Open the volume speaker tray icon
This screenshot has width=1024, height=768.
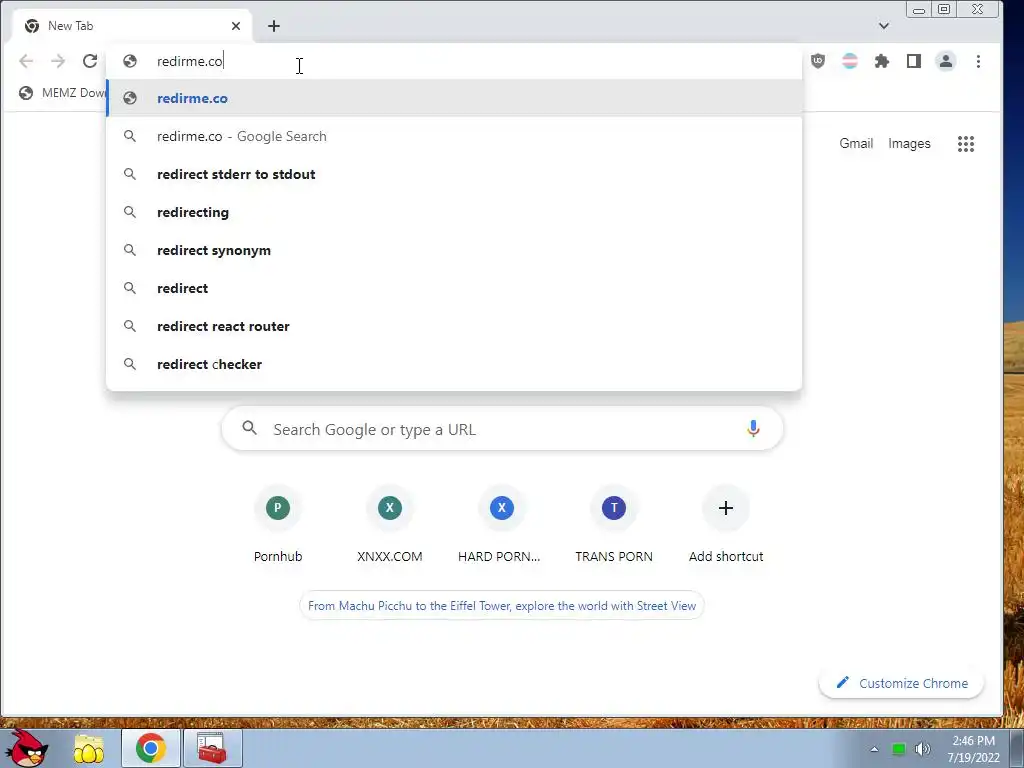point(922,749)
